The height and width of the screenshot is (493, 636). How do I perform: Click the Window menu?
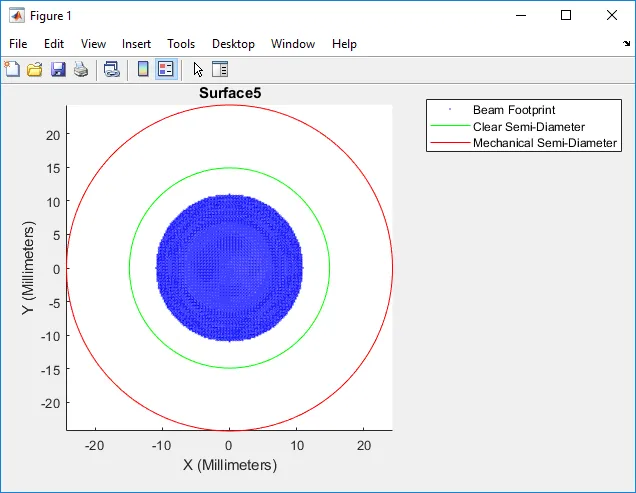(x=293, y=44)
